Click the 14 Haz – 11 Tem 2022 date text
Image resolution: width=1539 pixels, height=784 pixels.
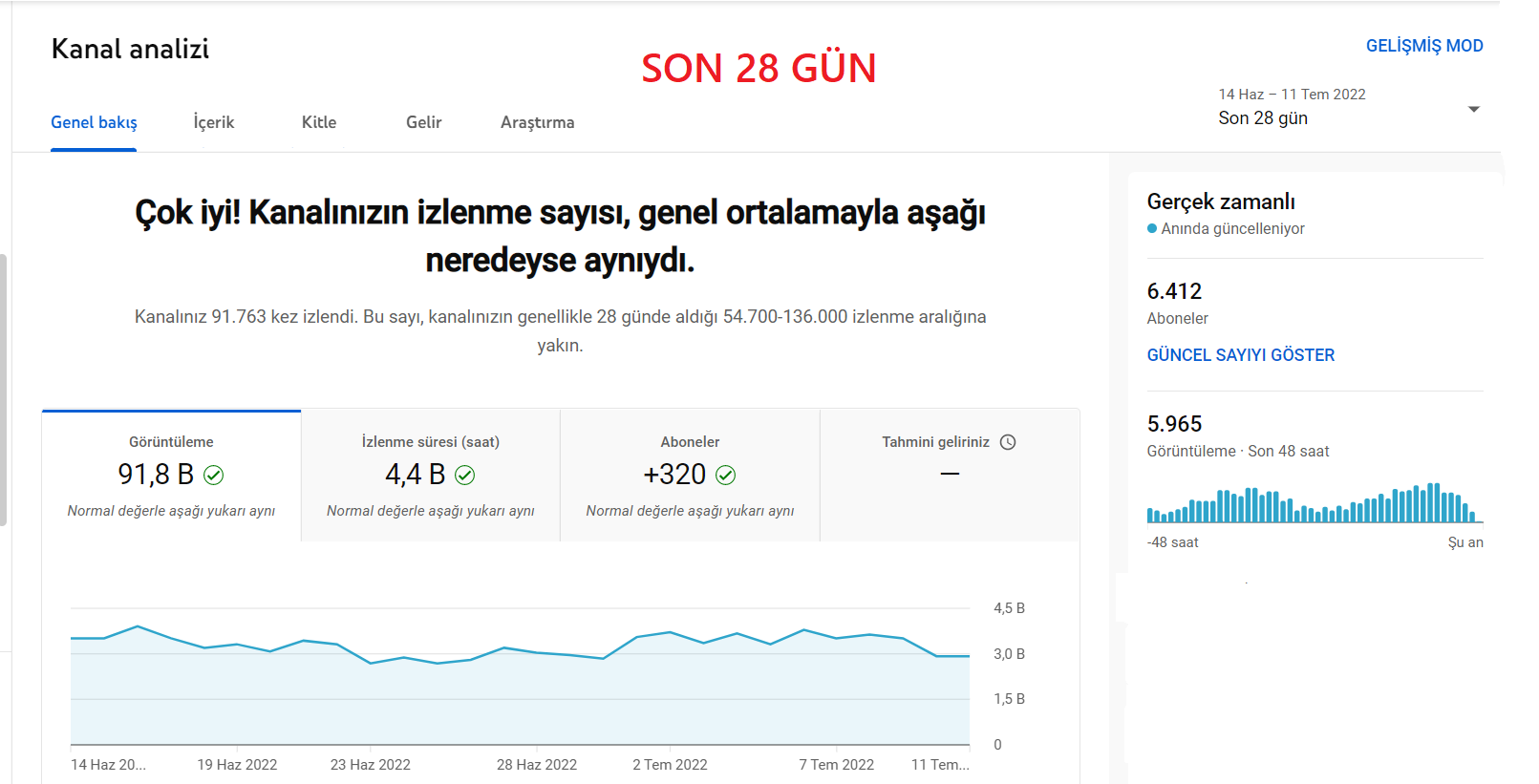1292,95
